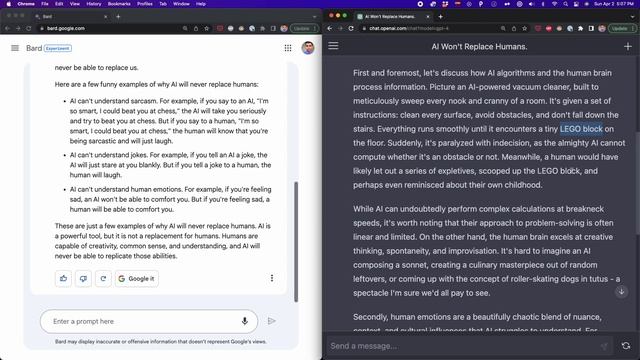Close AI Won't Replace Humans tab
The height and width of the screenshot is (360, 640).
(428, 17)
